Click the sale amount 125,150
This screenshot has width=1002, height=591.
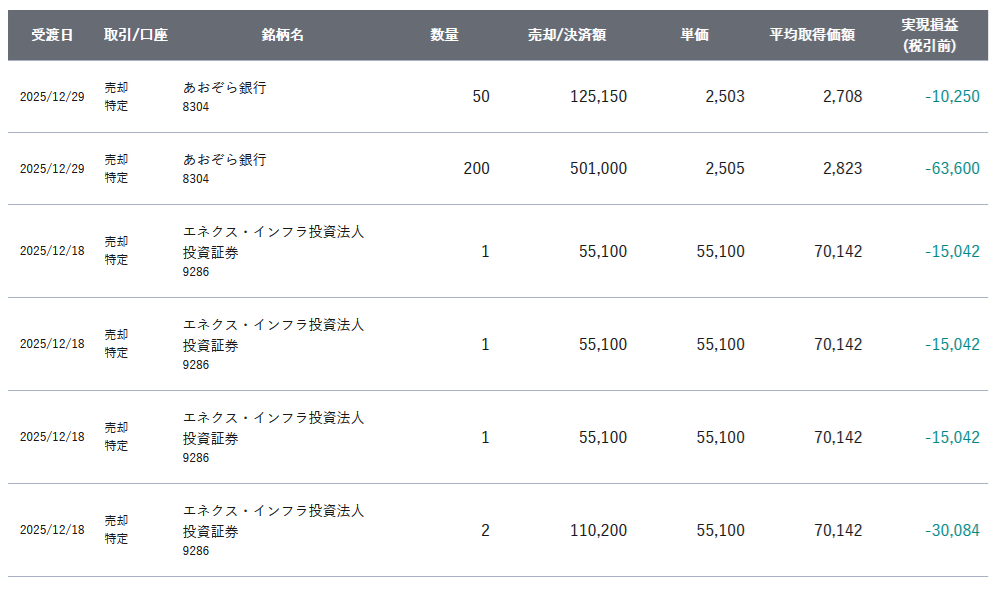coord(598,97)
